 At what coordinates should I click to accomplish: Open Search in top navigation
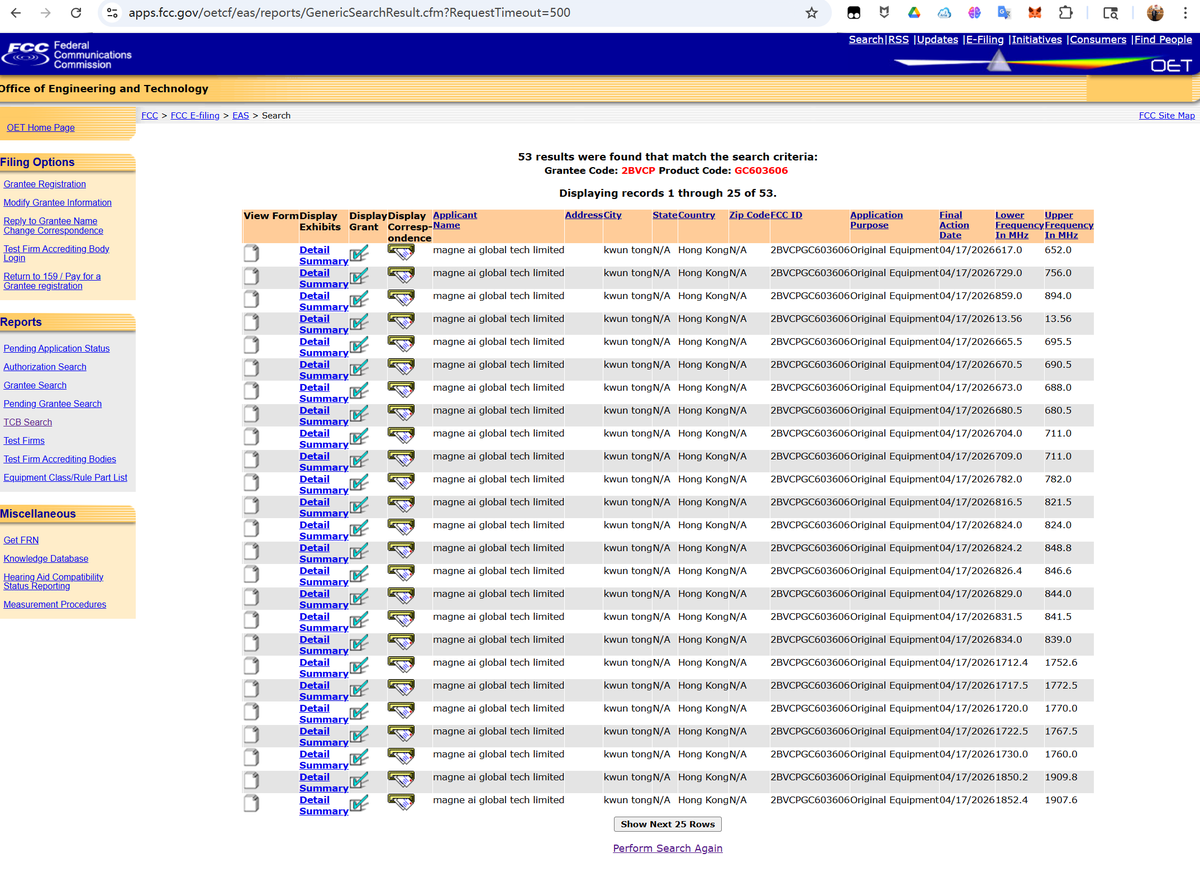tap(866, 39)
